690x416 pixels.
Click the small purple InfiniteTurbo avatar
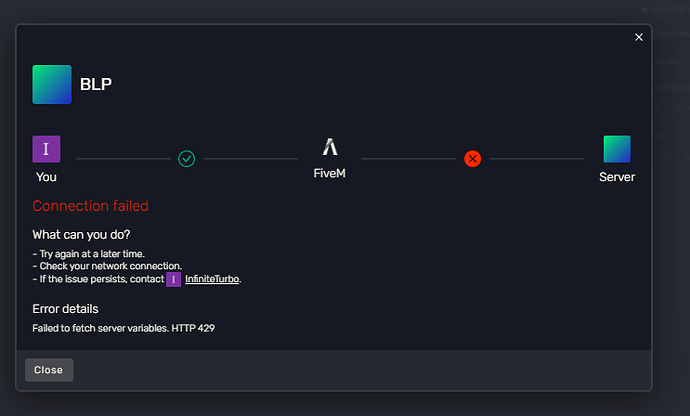[173, 280]
